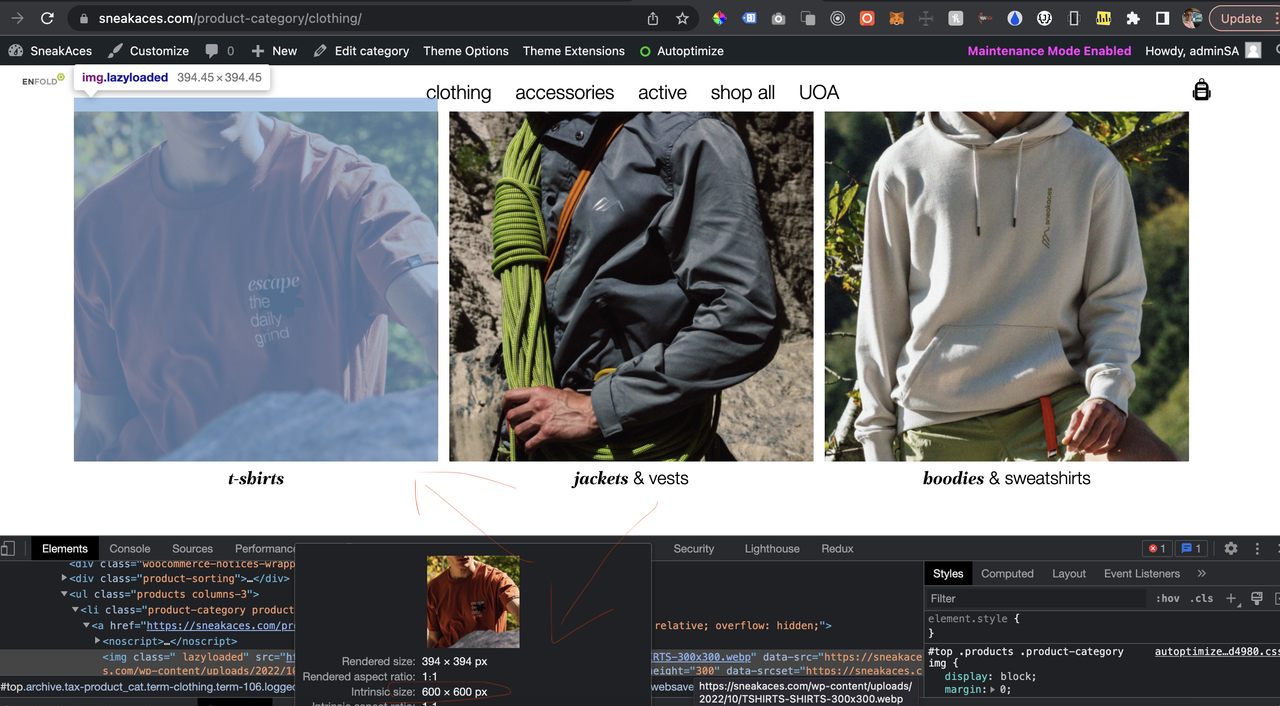Switch to the Console tab
The width and height of the screenshot is (1280, 706).
click(x=130, y=548)
